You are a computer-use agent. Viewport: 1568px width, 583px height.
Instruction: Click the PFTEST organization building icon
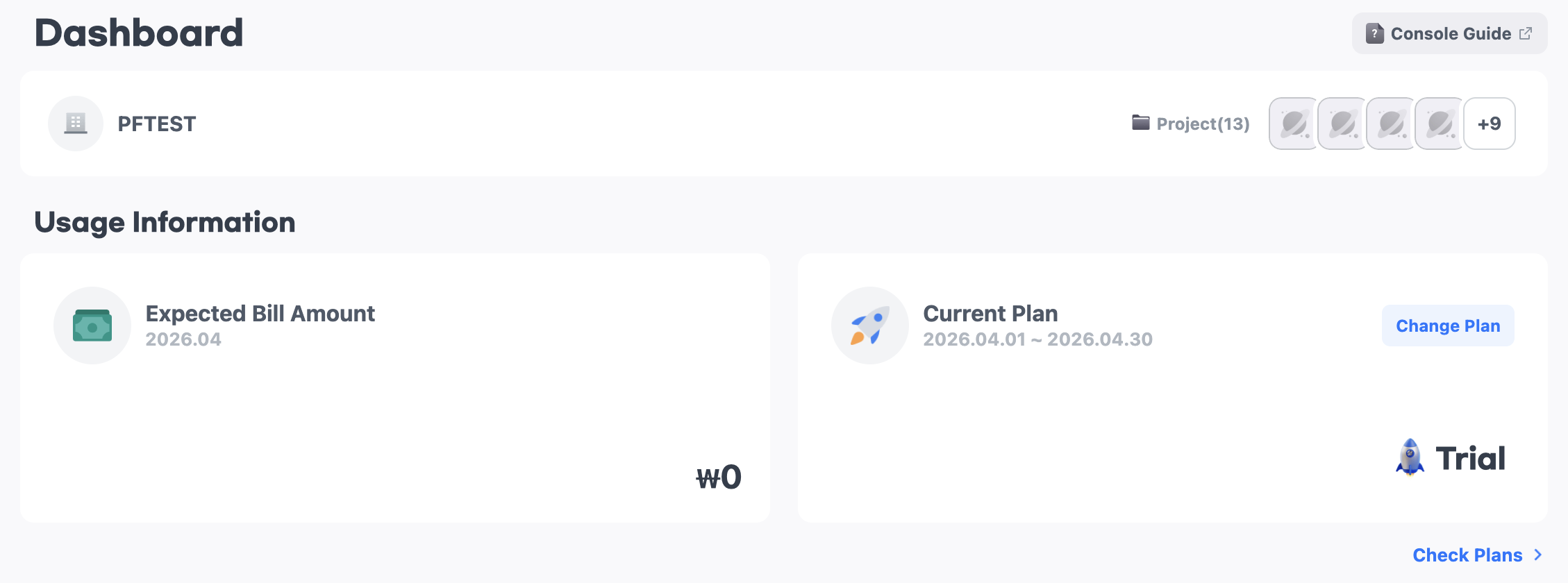click(76, 124)
